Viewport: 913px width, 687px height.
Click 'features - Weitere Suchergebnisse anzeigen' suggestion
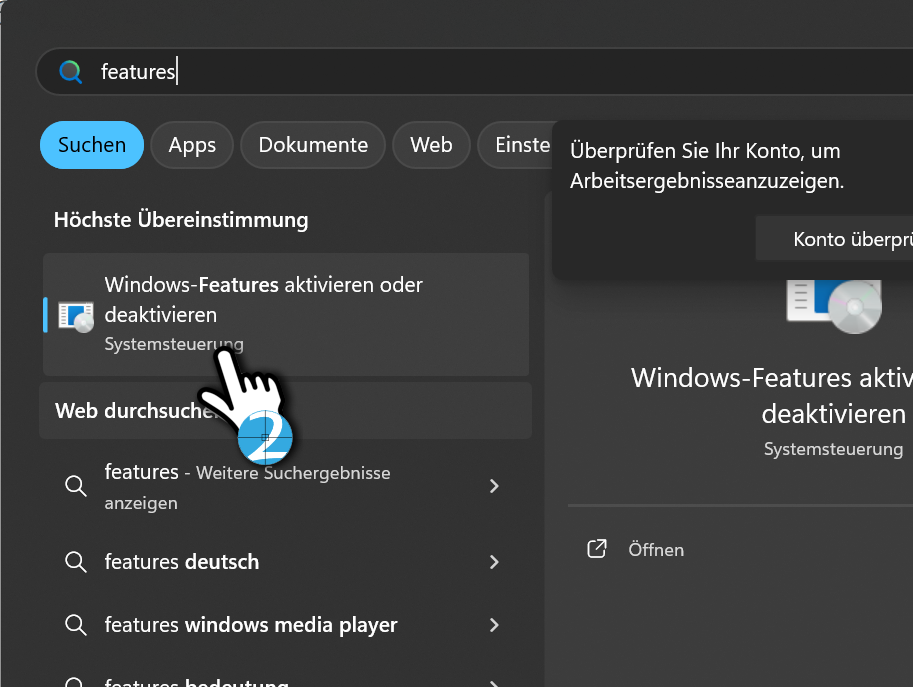[x=286, y=486]
